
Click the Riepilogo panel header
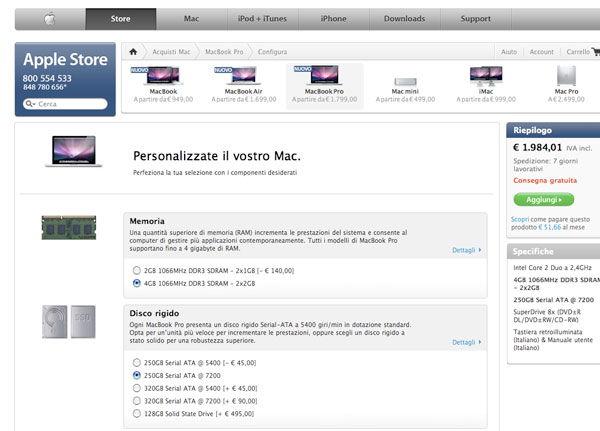pos(553,130)
